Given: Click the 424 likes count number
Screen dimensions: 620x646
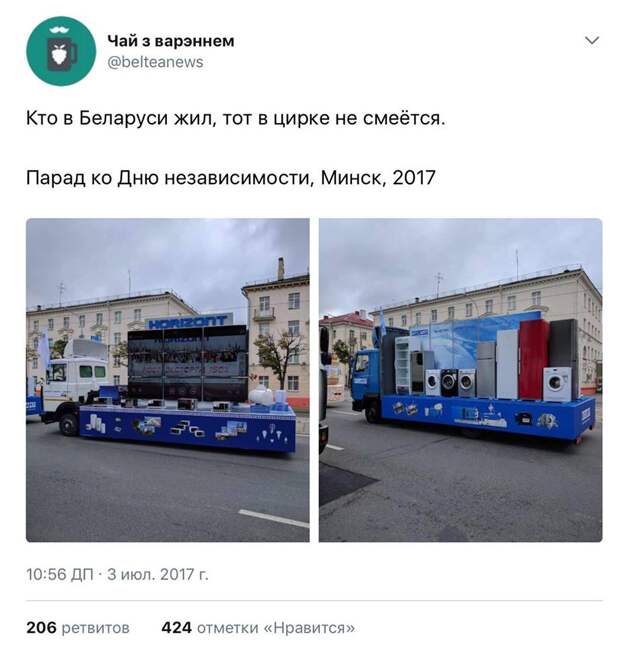Looking at the screenshot, I should pos(176,628).
